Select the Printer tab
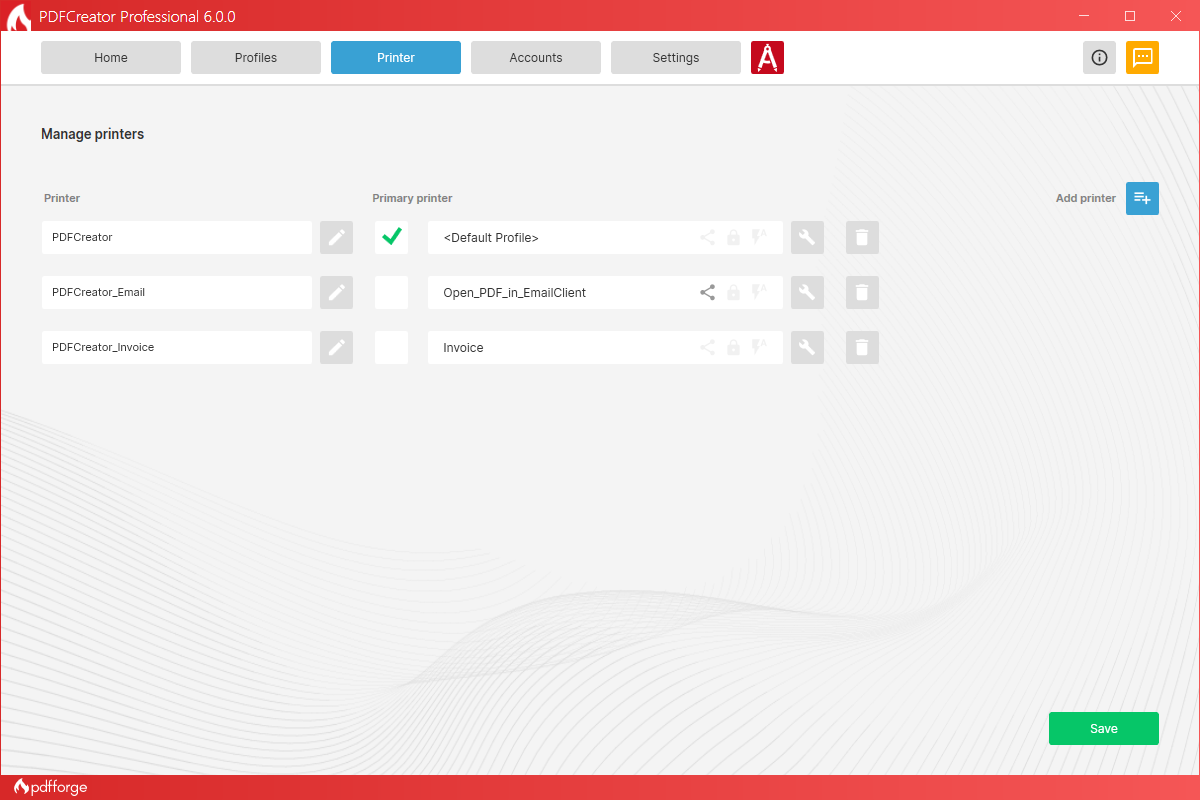 pos(396,58)
